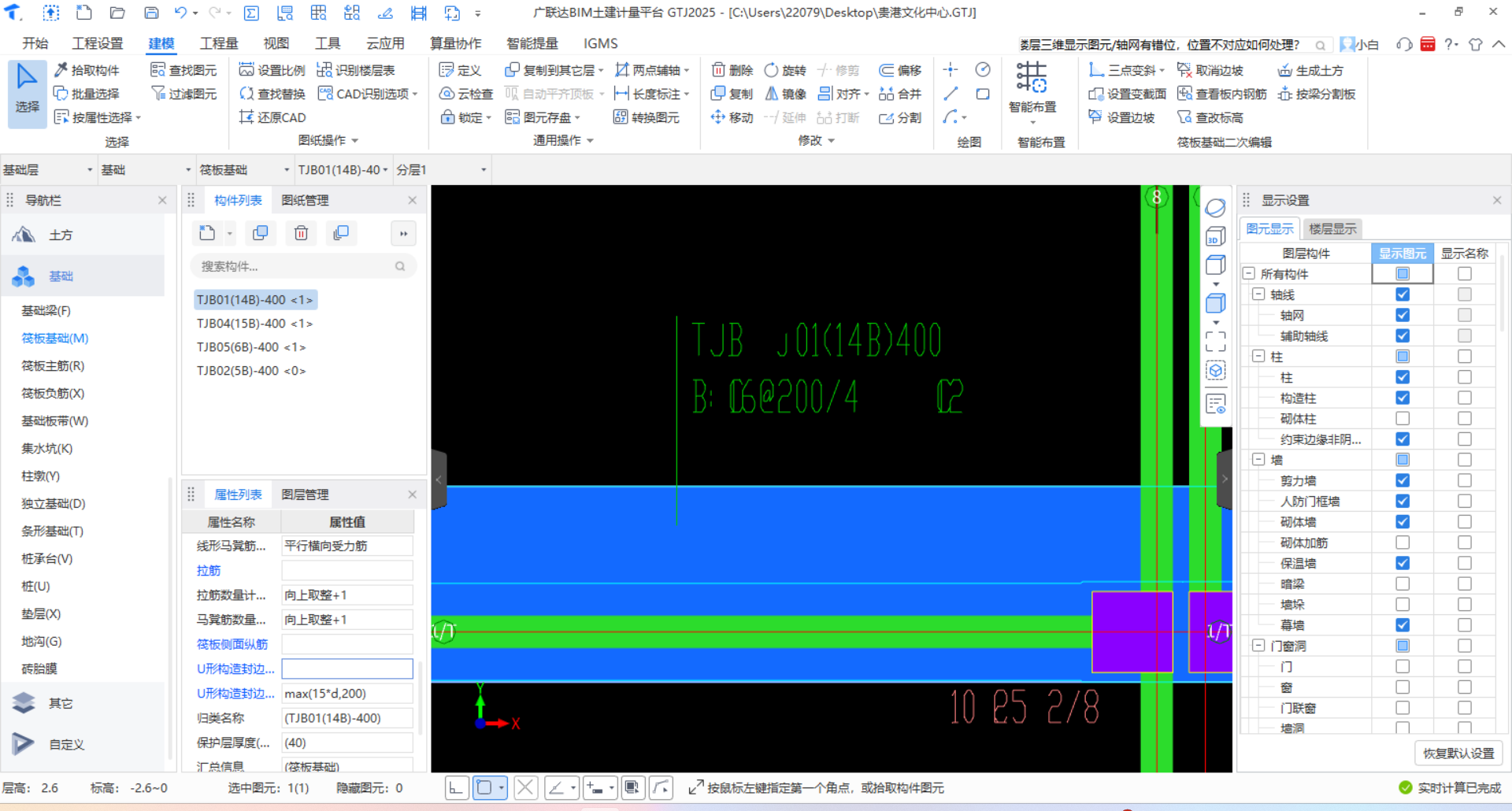Enable 砌体加筋 显示图元 checkbox
The image size is (1512, 811).
point(1403,543)
